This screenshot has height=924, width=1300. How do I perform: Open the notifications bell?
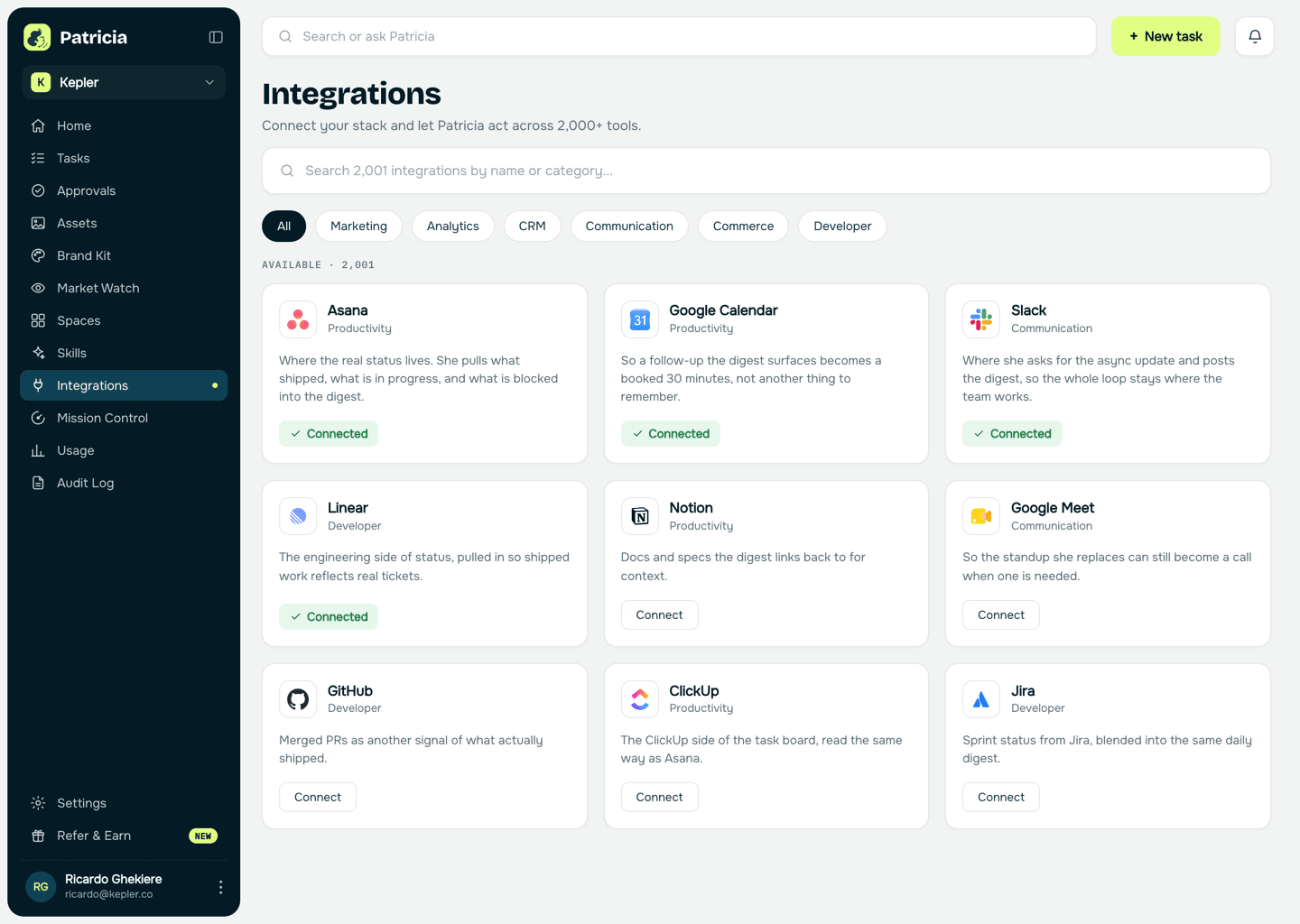click(x=1255, y=36)
